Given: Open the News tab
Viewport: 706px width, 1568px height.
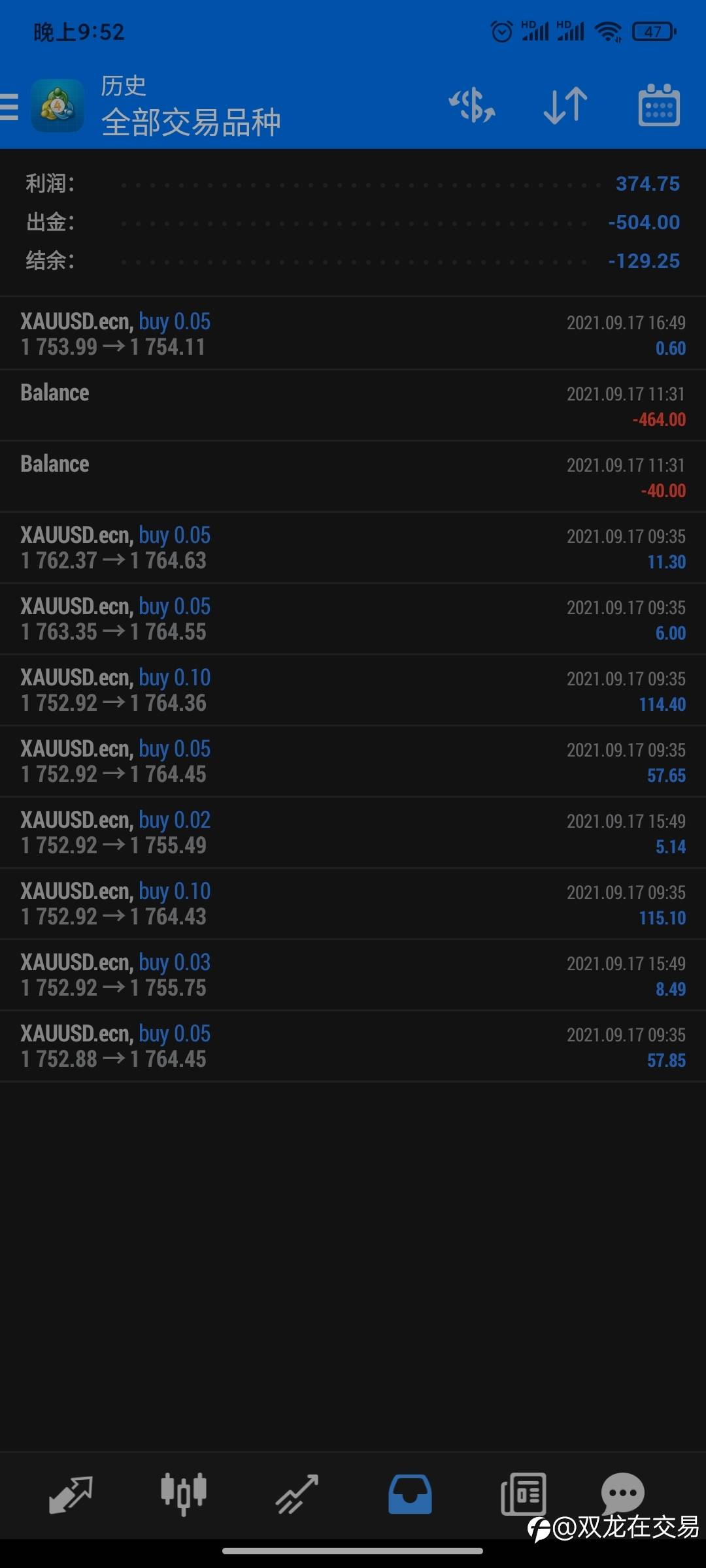Looking at the screenshot, I should point(523,1494).
